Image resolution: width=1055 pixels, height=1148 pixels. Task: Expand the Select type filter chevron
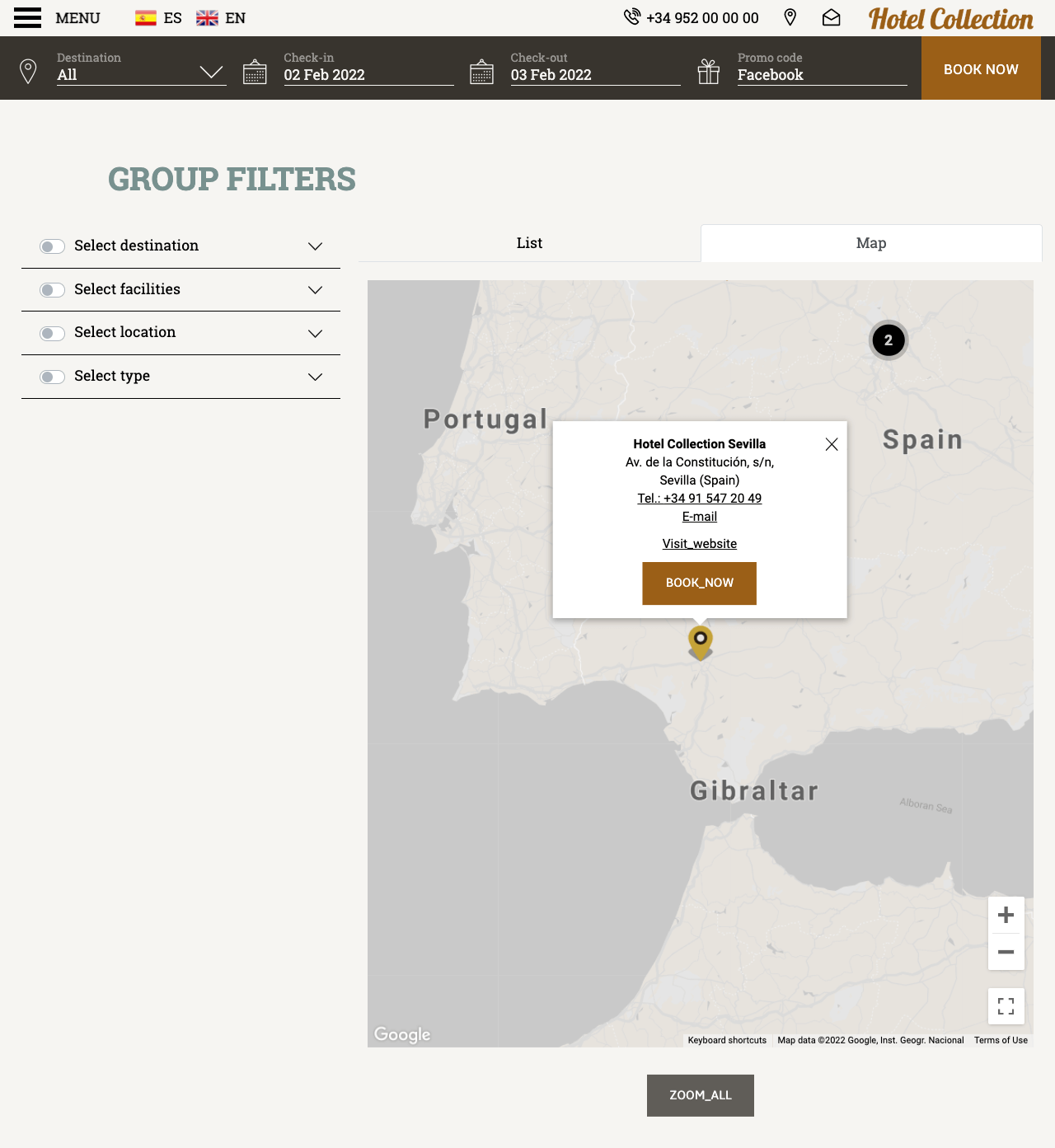[315, 377]
